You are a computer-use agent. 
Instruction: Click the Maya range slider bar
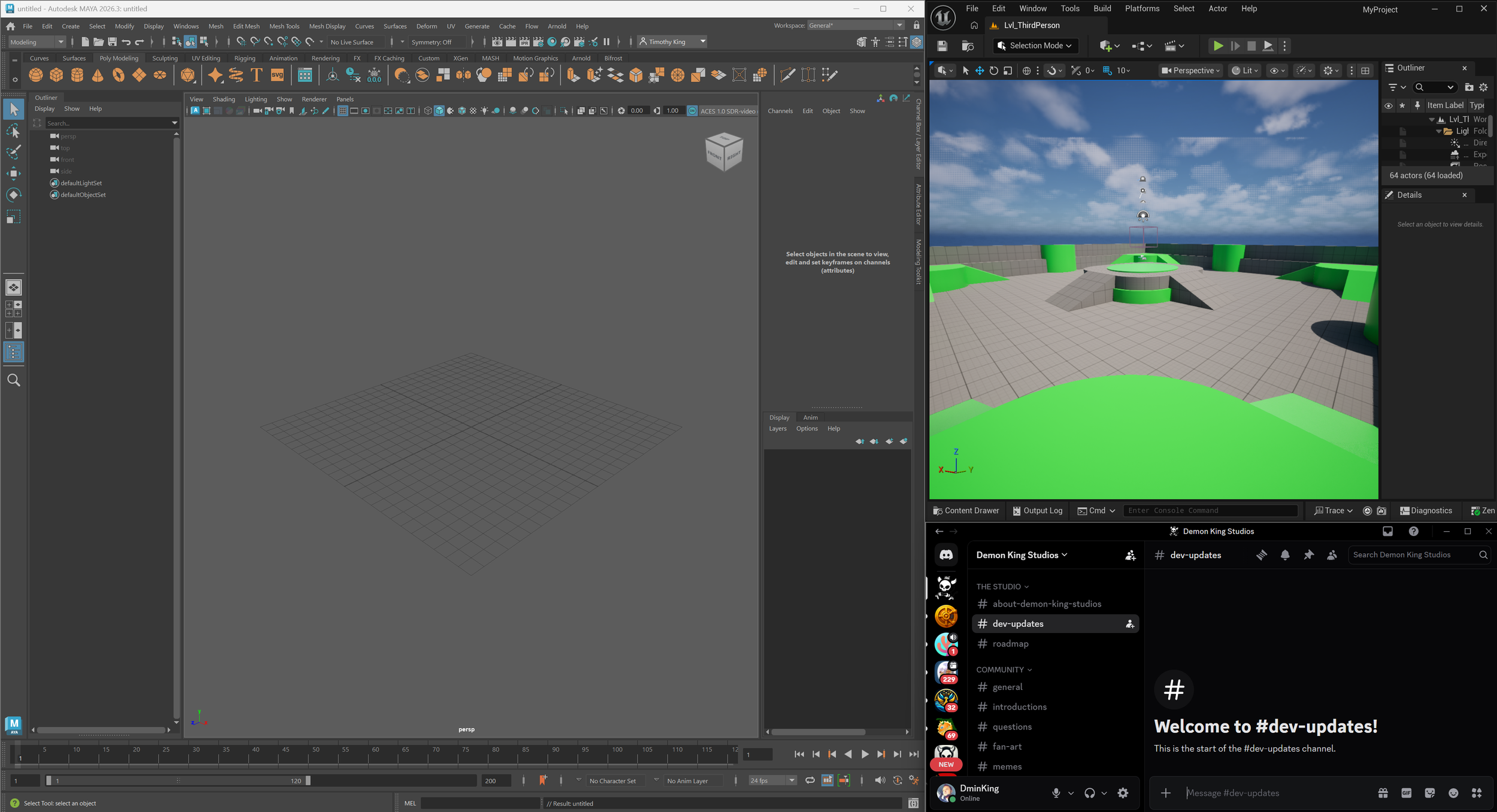tap(178, 781)
